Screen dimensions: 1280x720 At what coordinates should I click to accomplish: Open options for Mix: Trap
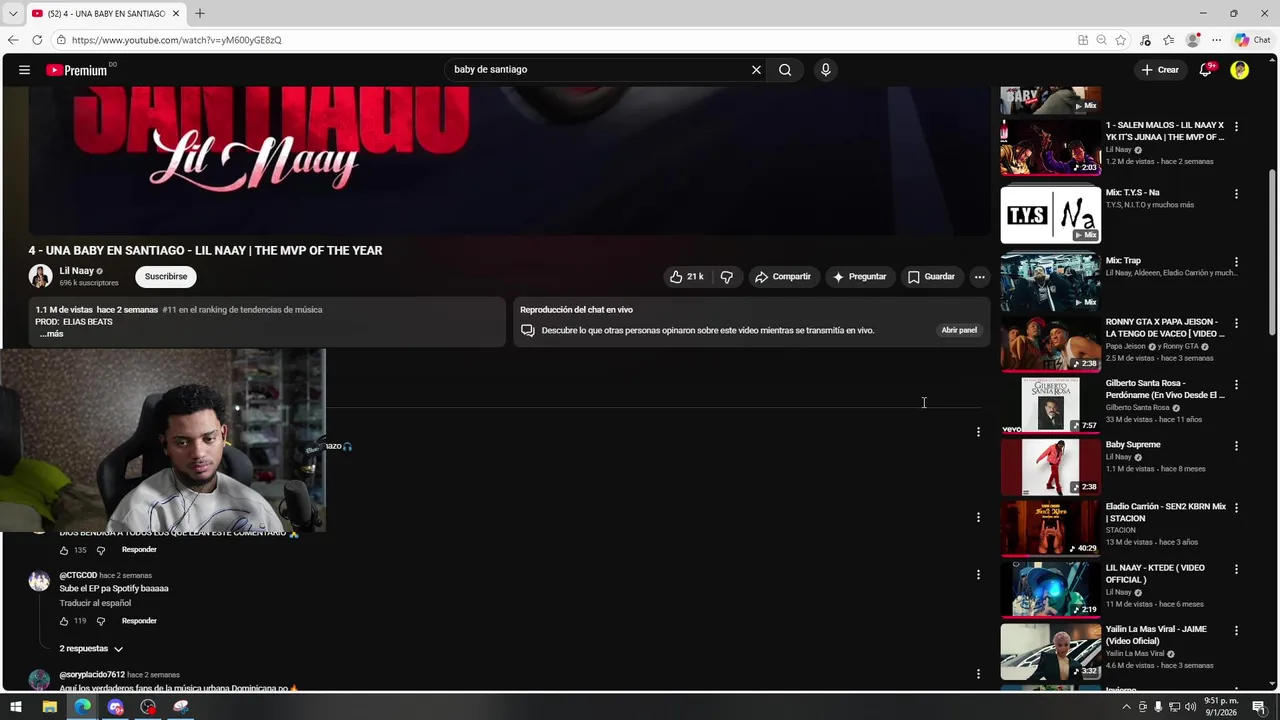click(x=1236, y=261)
